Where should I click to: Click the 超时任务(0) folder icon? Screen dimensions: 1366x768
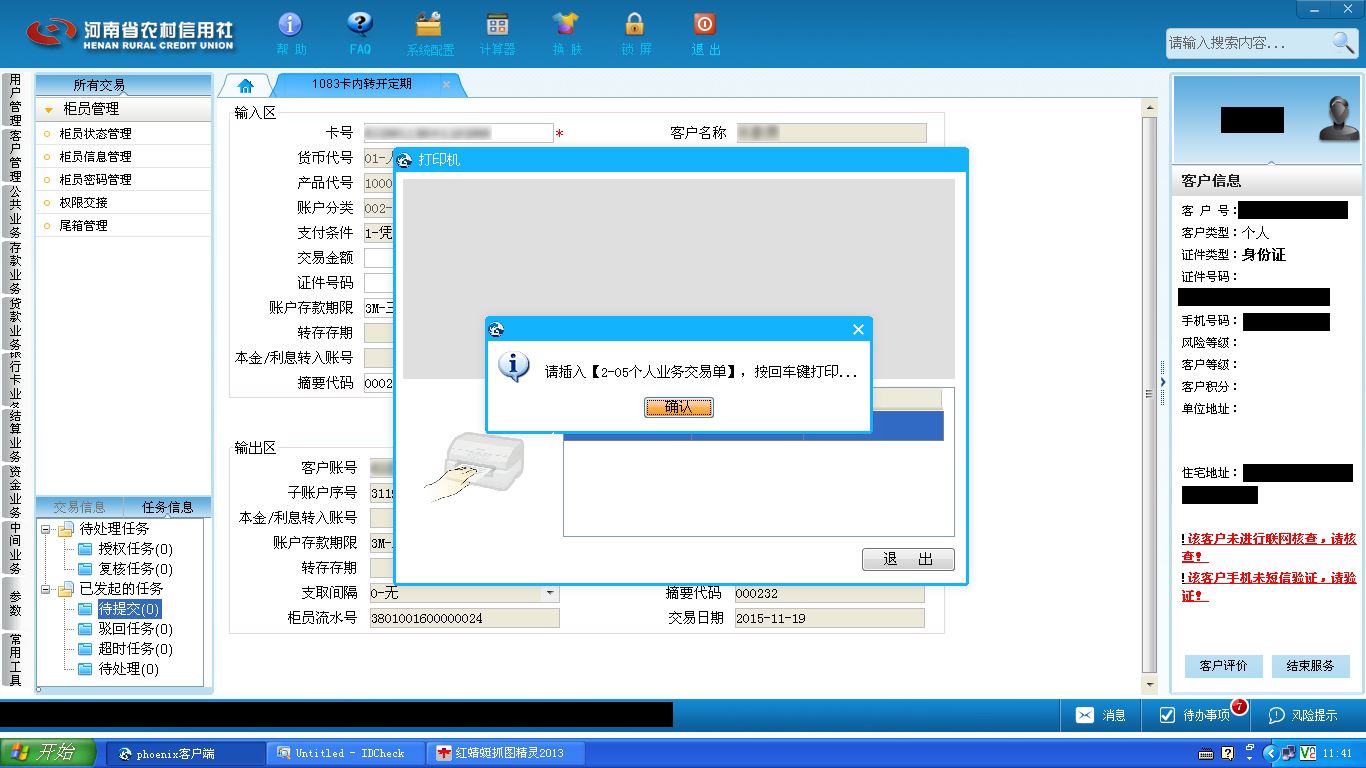pyautogui.click(x=85, y=649)
